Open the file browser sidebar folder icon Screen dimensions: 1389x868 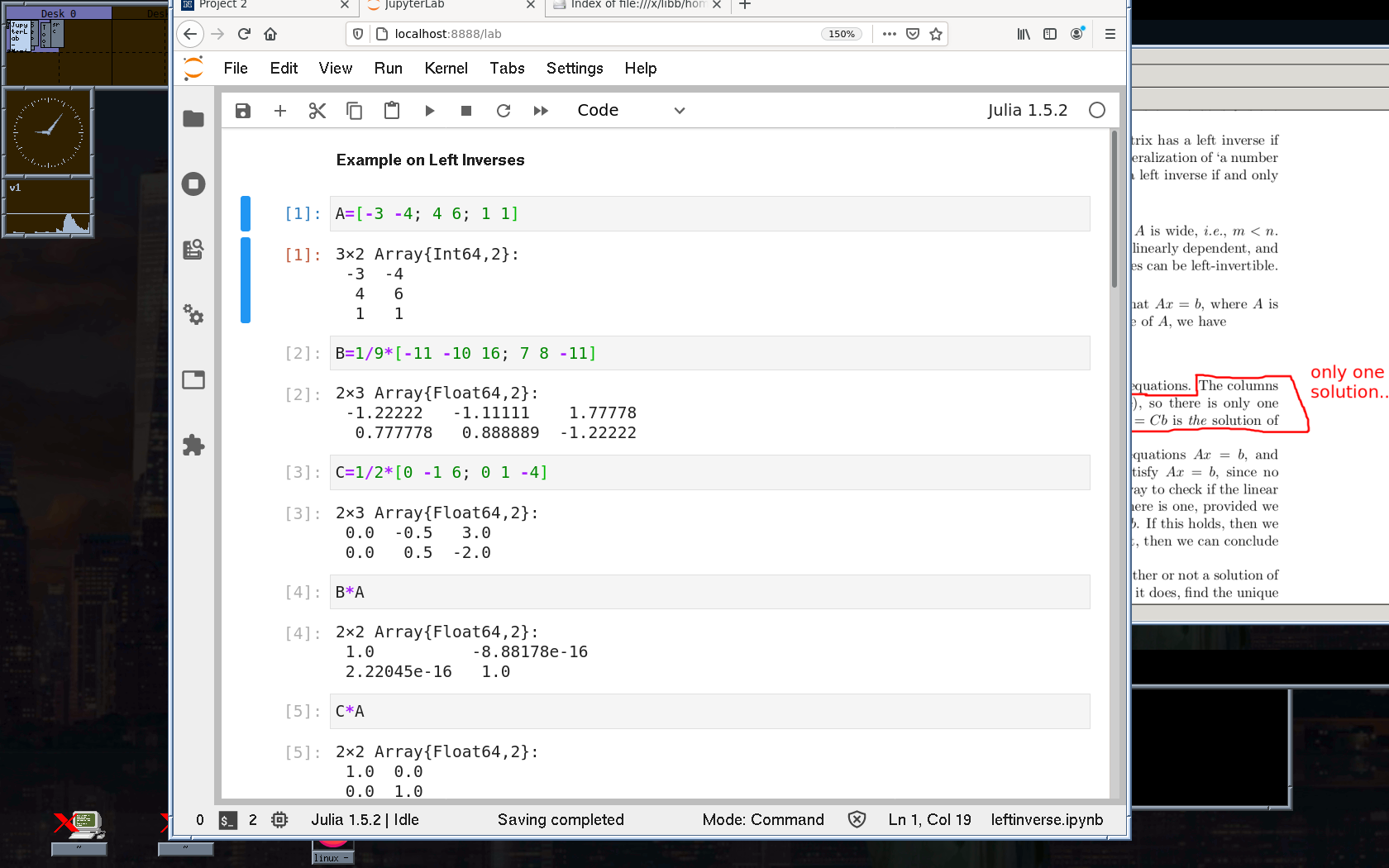point(193,119)
